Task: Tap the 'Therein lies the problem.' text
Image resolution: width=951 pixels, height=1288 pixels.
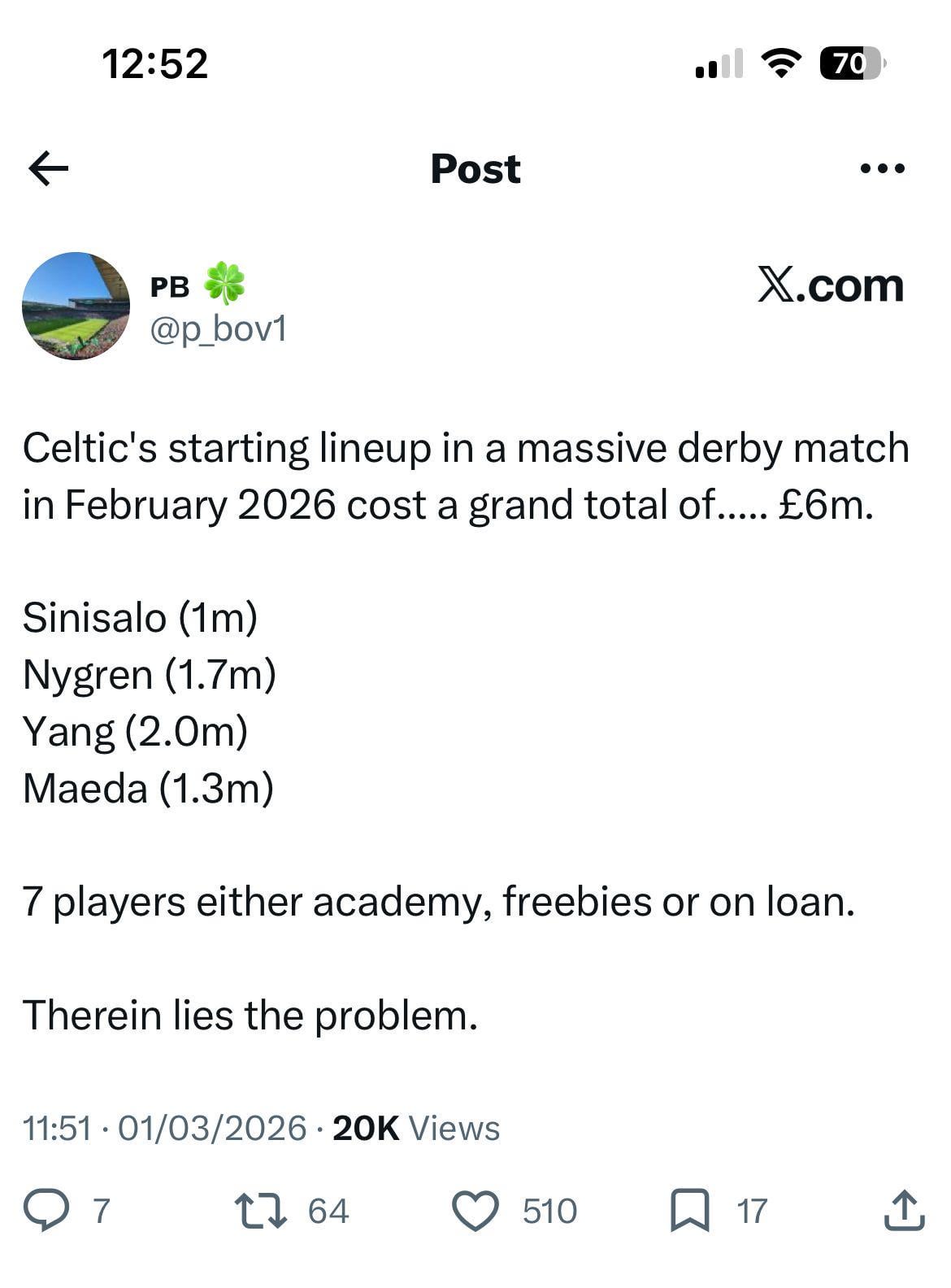Action: pyautogui.click(x=250, y=1015)
